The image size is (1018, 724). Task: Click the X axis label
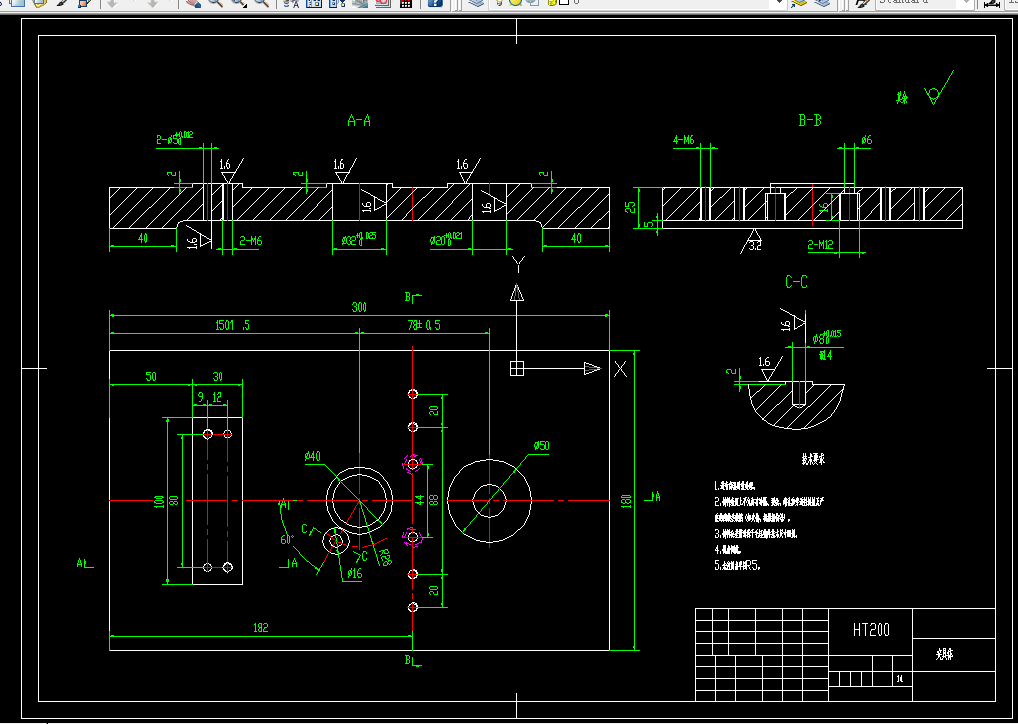621,369
